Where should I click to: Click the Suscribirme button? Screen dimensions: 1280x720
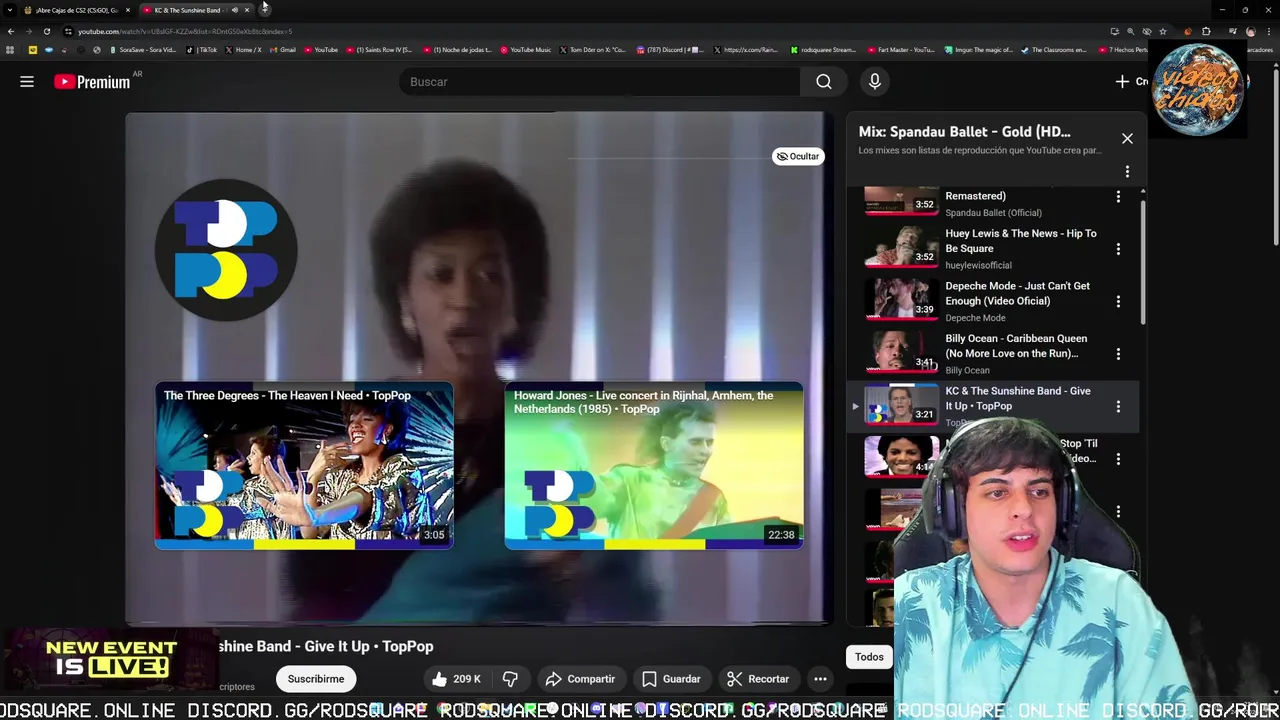[x=316, y=679]
